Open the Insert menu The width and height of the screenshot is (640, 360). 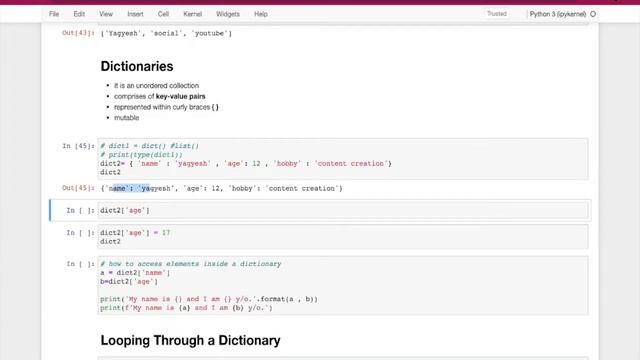pos(135,14)
